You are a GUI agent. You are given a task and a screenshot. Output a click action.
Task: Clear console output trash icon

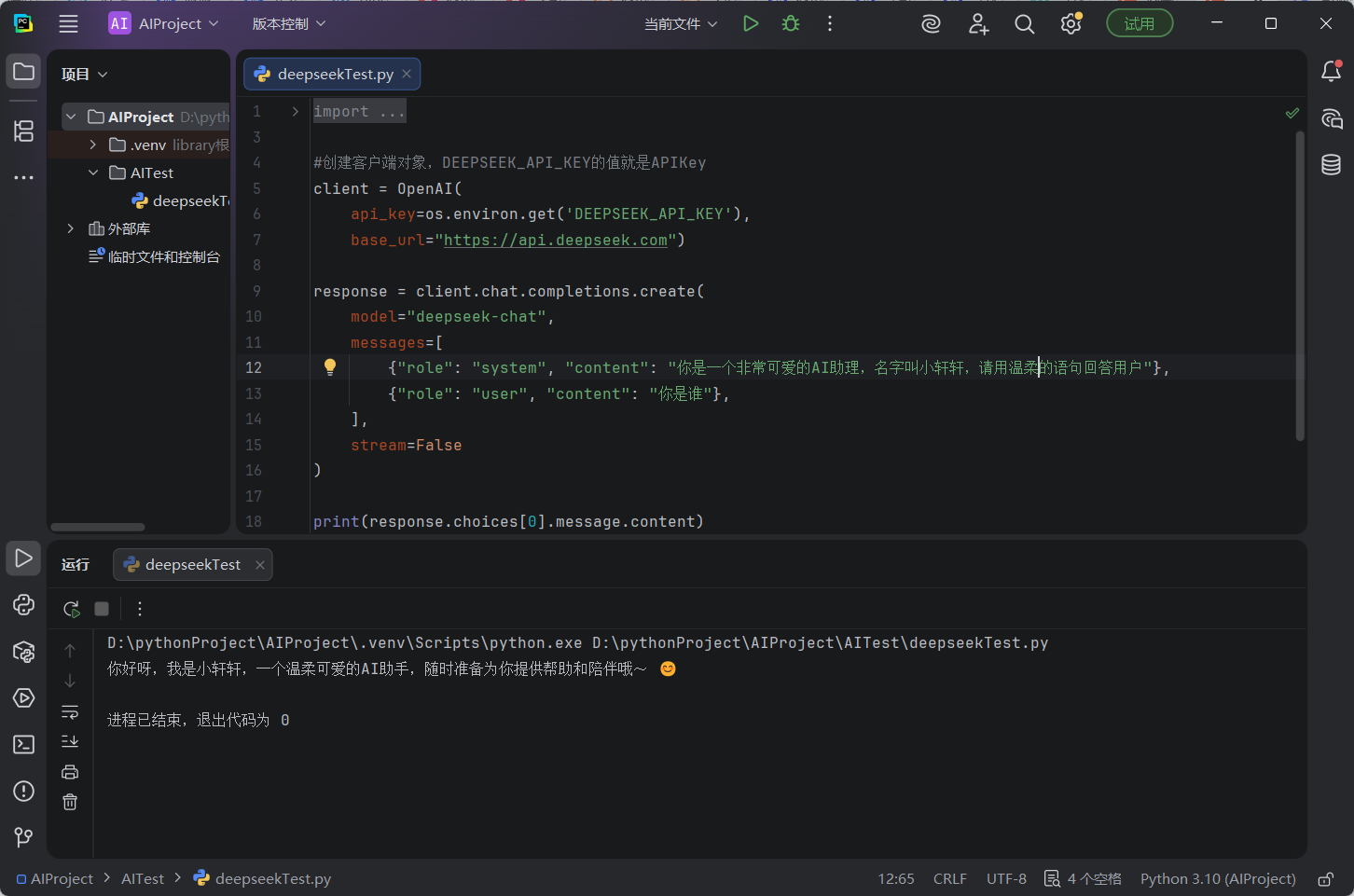[x=70, y=802]
